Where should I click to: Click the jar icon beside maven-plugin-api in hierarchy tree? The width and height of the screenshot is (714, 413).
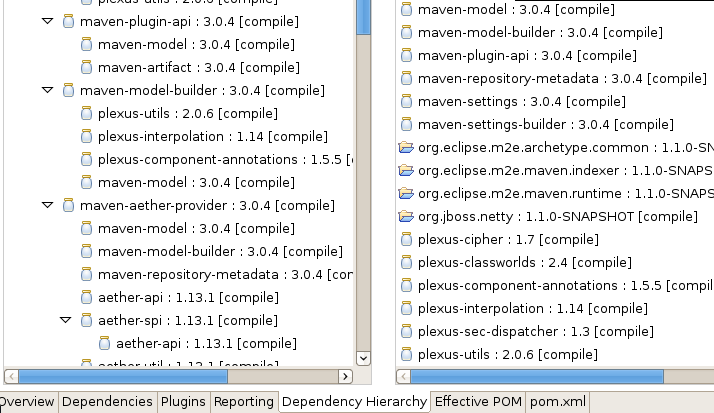tap(68, 21)
